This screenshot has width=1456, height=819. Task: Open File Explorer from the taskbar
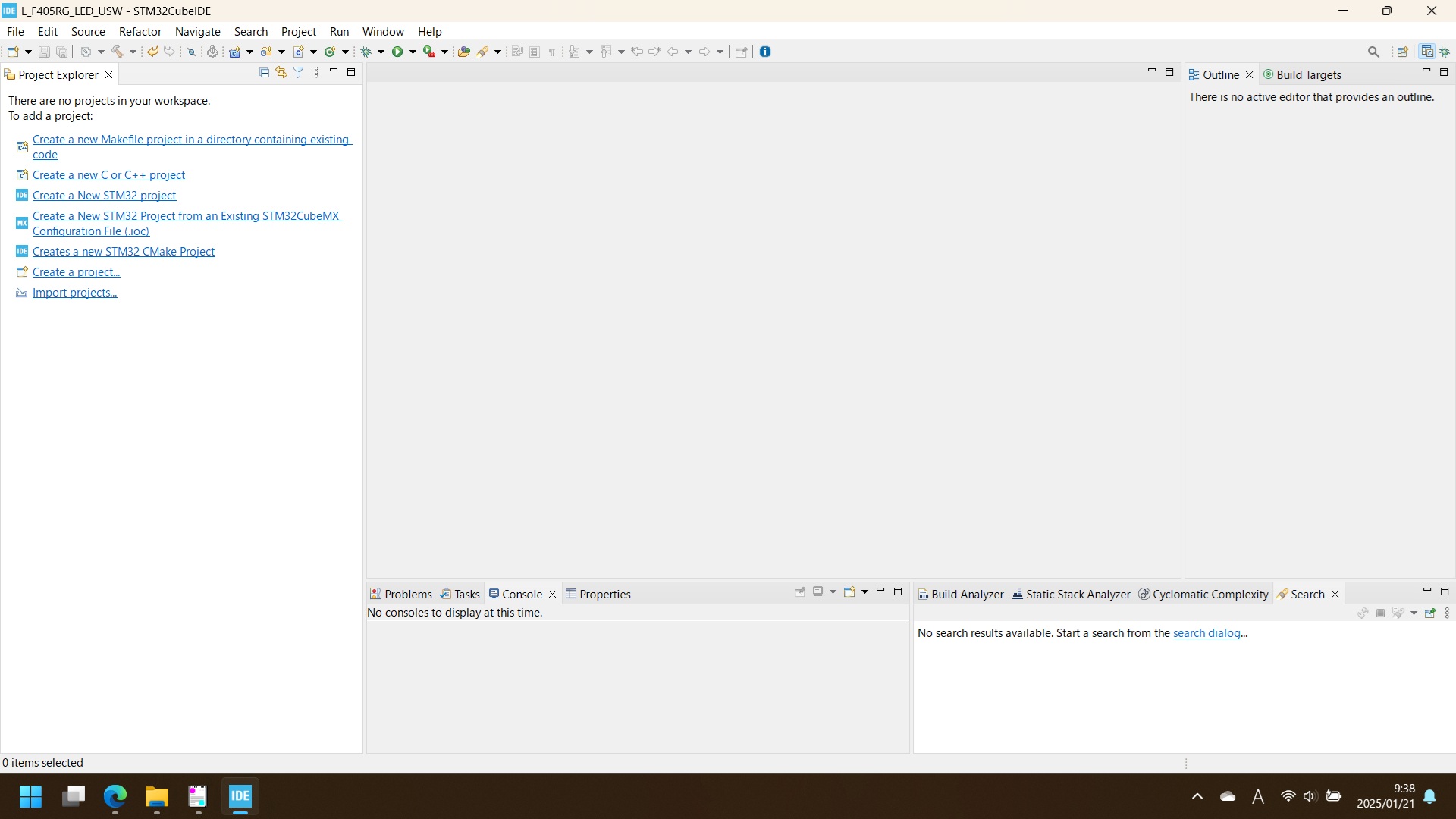coord(156,796)
